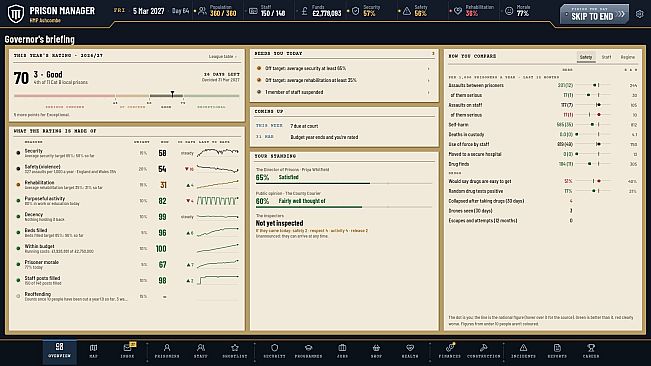This screenshot has width=651, height=366.
Task: Click the '5 Mar 2027' date in top bar
Action: click(149, 11)
